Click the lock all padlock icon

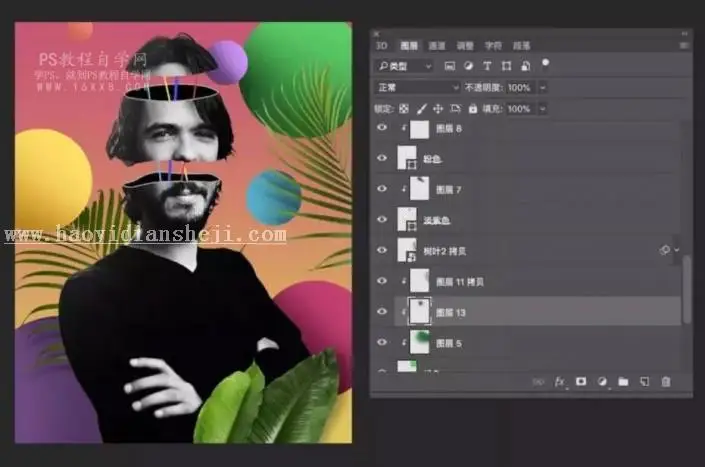click(473, 109)
